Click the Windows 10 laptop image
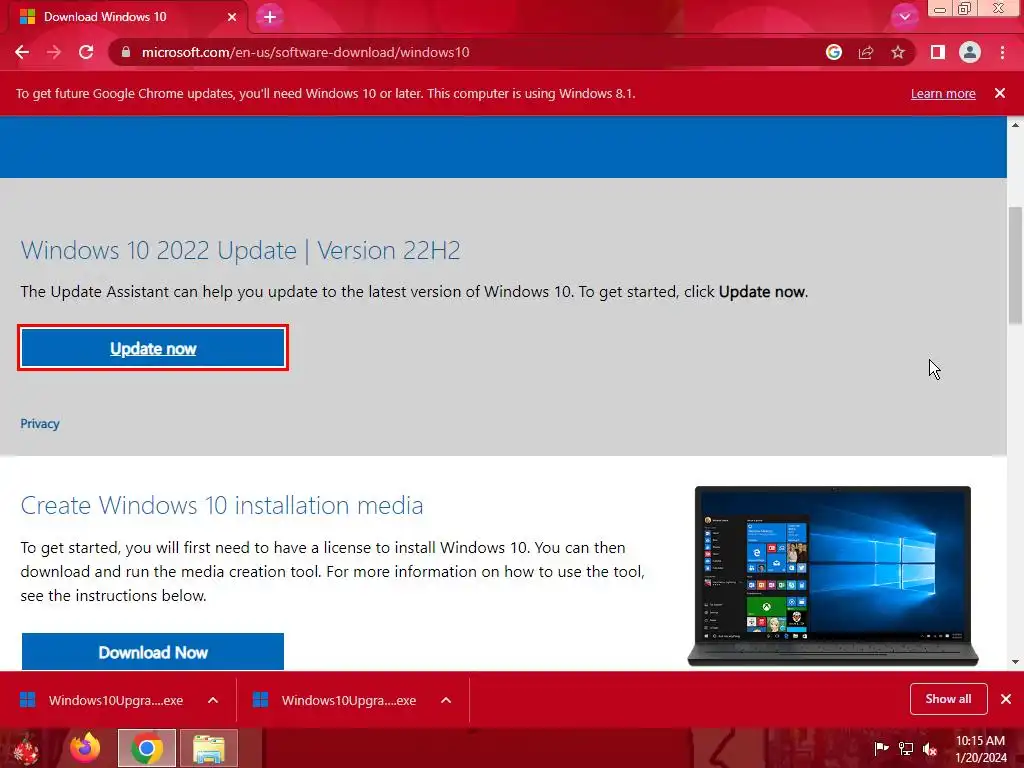Viewport: 1024px width, 768px height. pyautogui.click(x=833, y=576)
